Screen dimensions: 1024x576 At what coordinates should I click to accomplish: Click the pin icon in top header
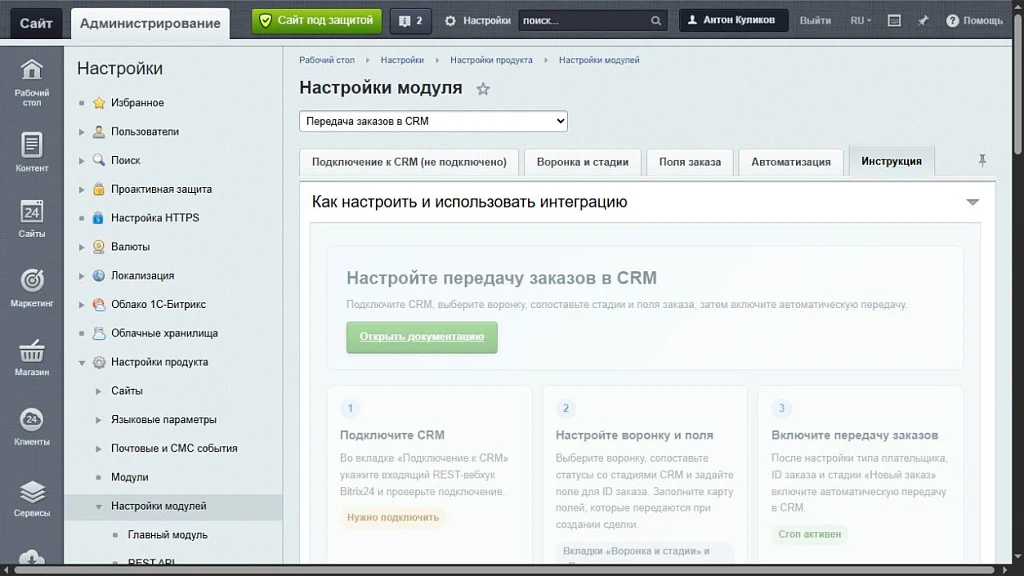[x=923, y=21]
